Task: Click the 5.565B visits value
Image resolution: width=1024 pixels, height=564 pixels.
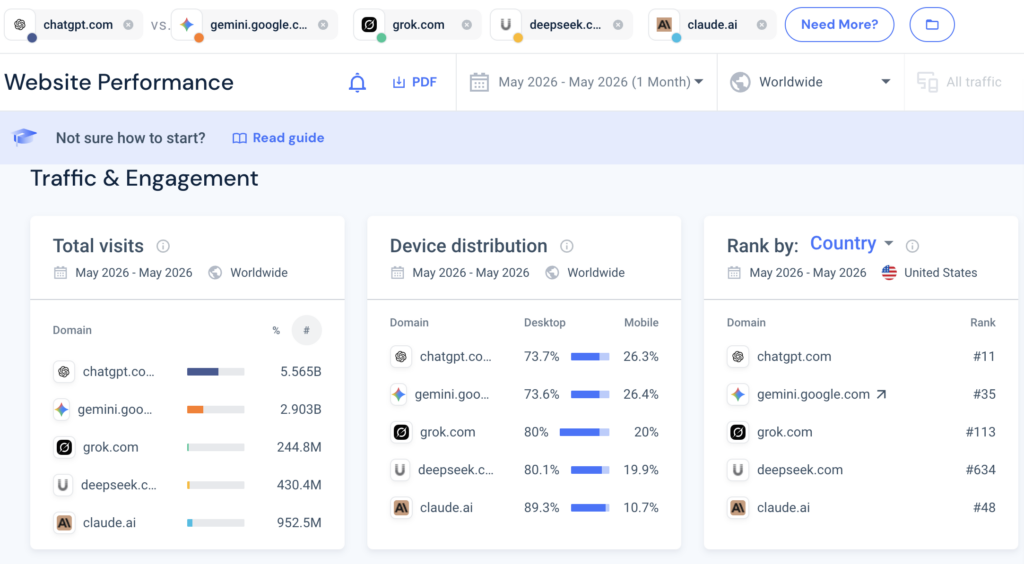Action: [300, 371]
